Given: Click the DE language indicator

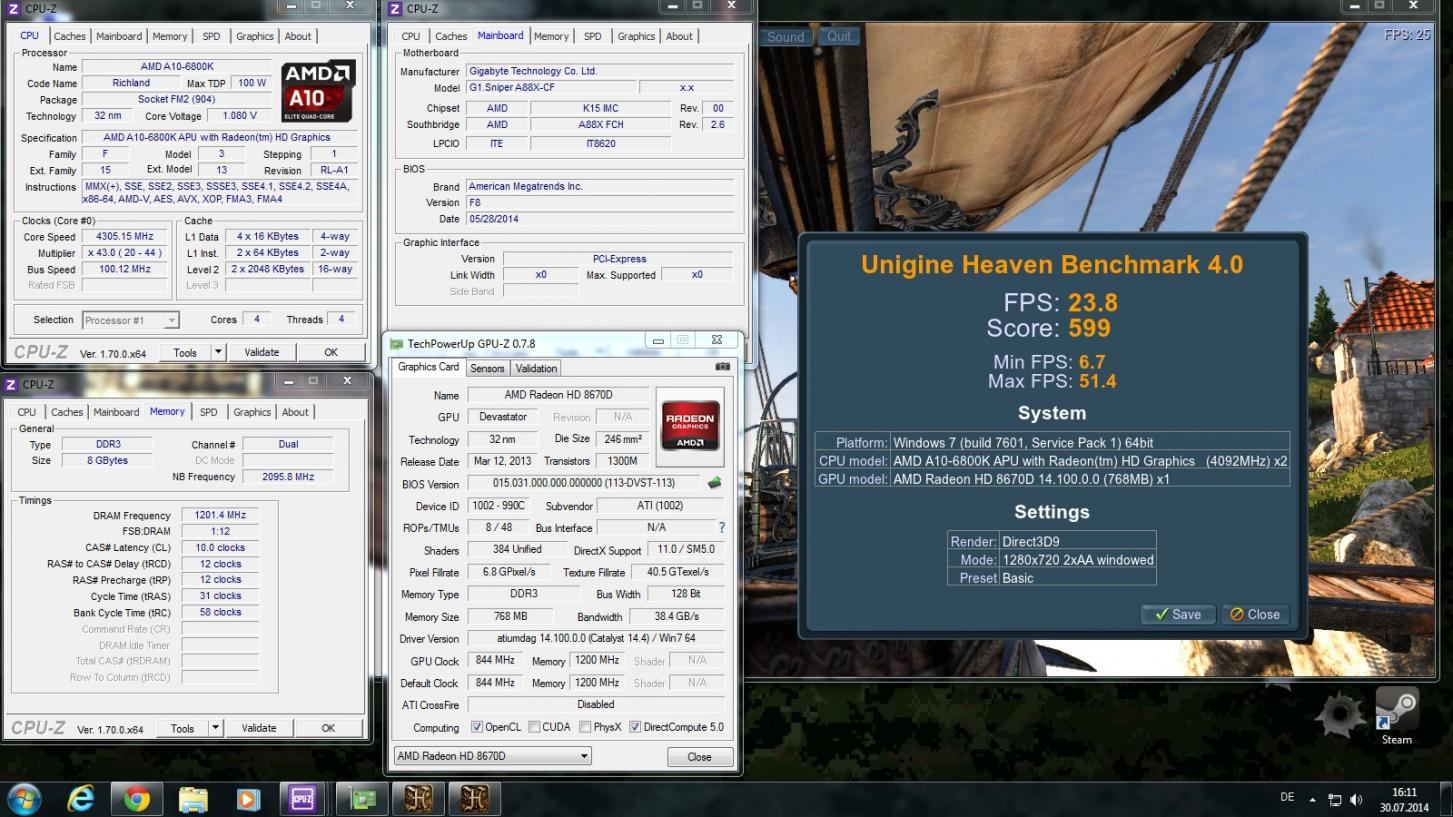Looking at the screenshot, I should coord(1287,797).
